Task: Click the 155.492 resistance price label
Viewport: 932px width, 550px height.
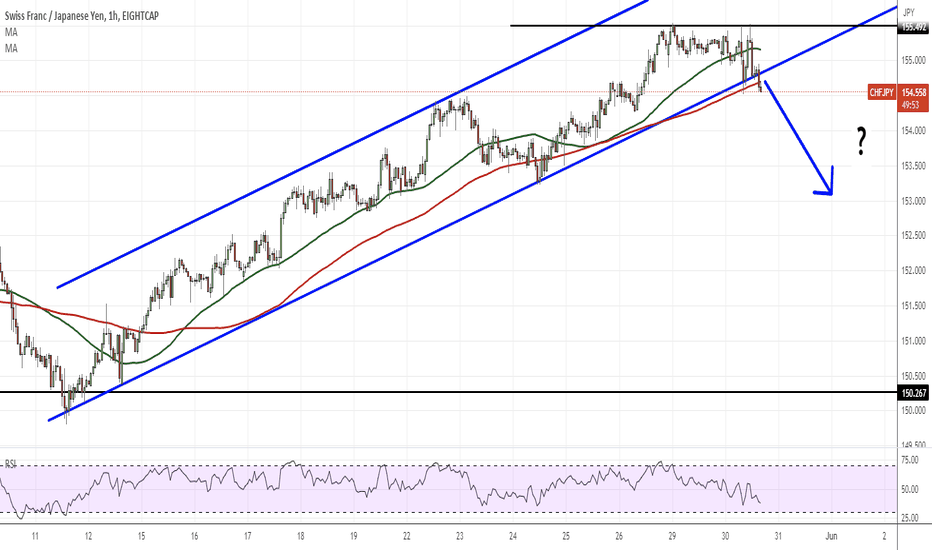Action: 914,27
